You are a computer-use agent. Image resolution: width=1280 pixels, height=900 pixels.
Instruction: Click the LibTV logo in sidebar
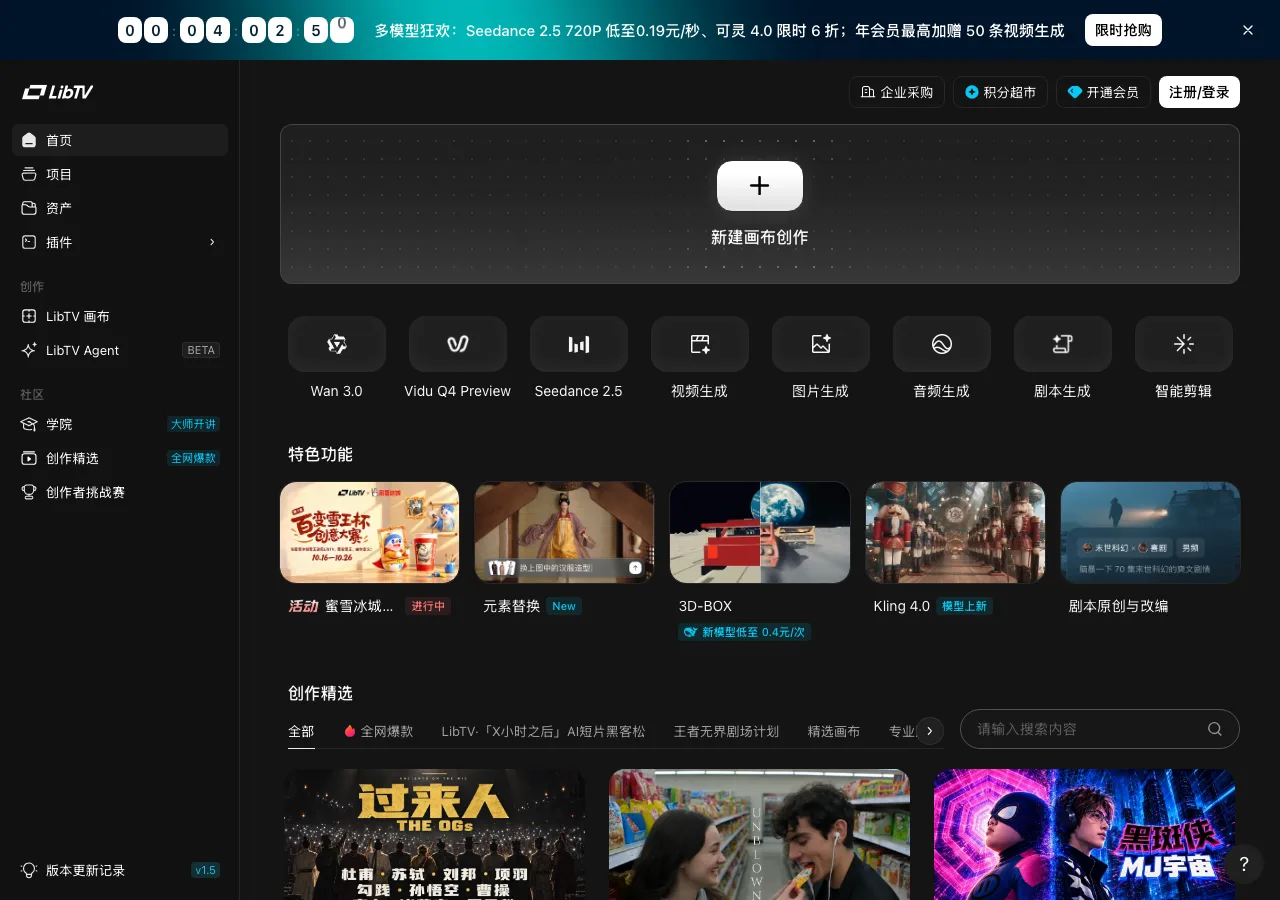click(58, 92)
